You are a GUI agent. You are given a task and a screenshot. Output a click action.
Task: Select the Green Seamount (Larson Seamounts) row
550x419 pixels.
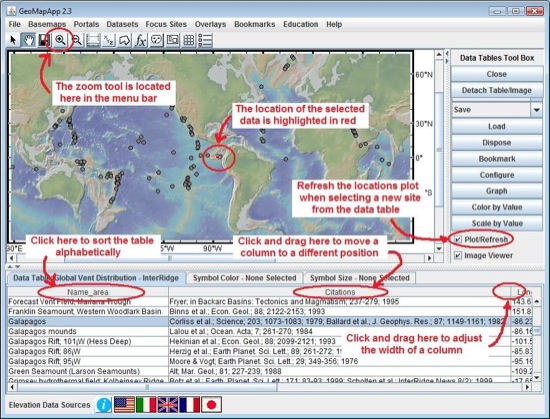[x=269, y=371]
